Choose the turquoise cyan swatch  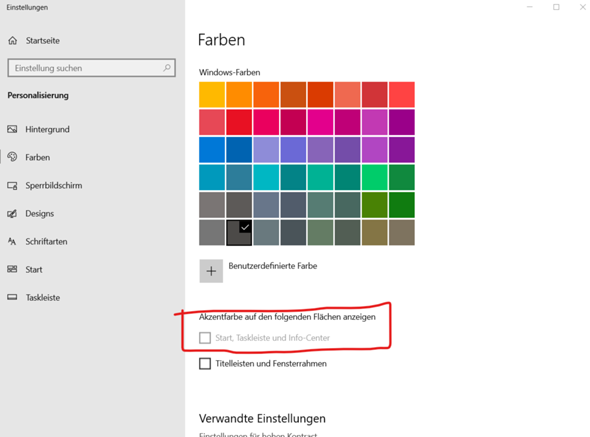click(x=266, y=177)
